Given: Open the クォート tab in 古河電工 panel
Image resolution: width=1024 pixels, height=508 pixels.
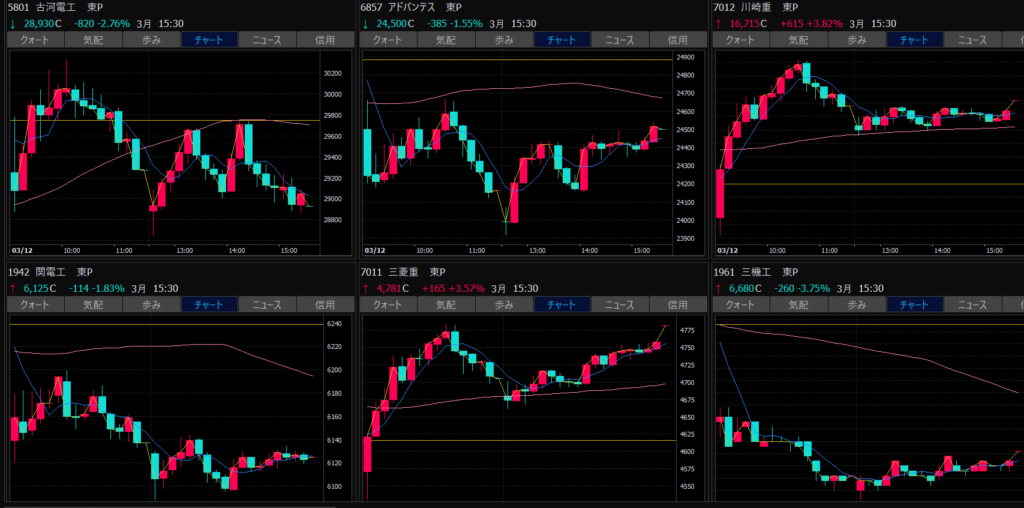Looking at the screenshot, I should [x=35, y=40].
